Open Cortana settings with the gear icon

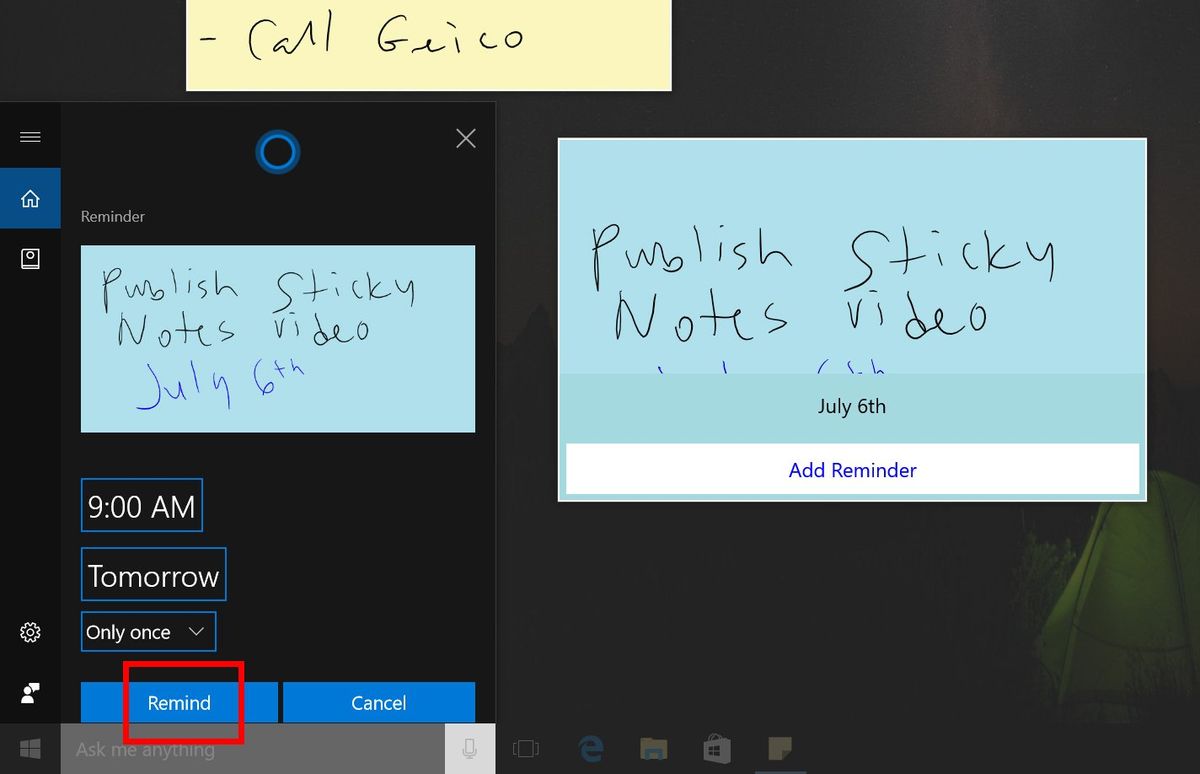[x=30, y=631]
